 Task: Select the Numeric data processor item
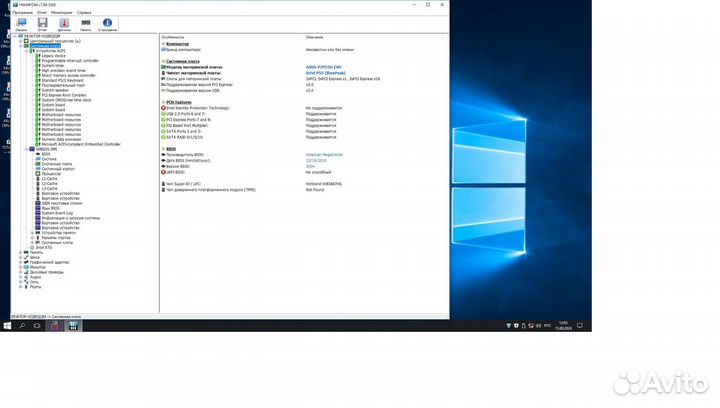point(62,139)
